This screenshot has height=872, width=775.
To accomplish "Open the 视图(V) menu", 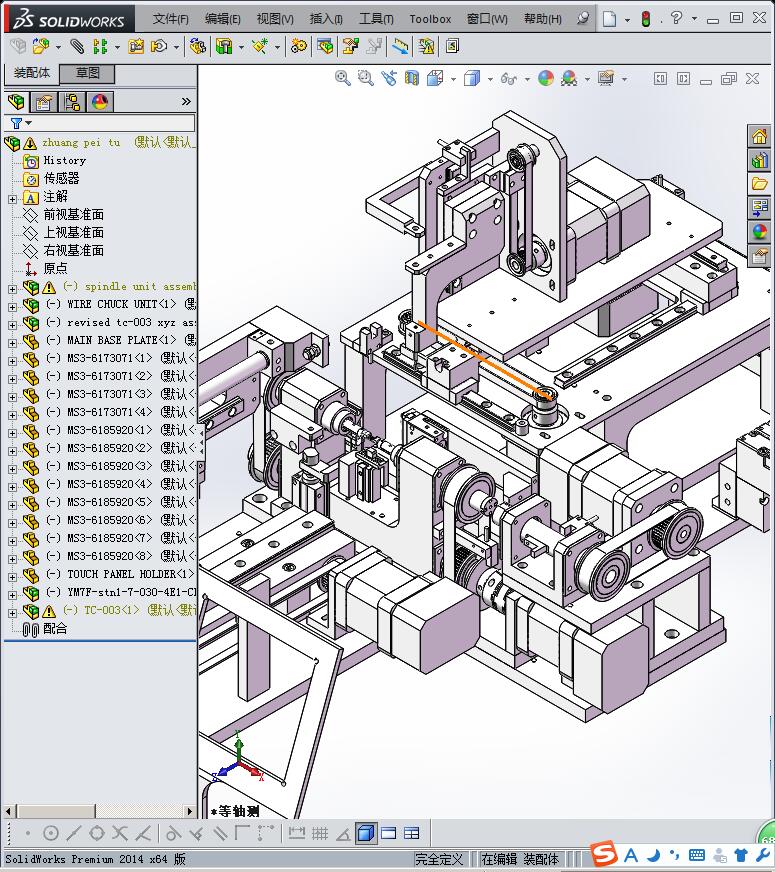I will pos(275,19).
